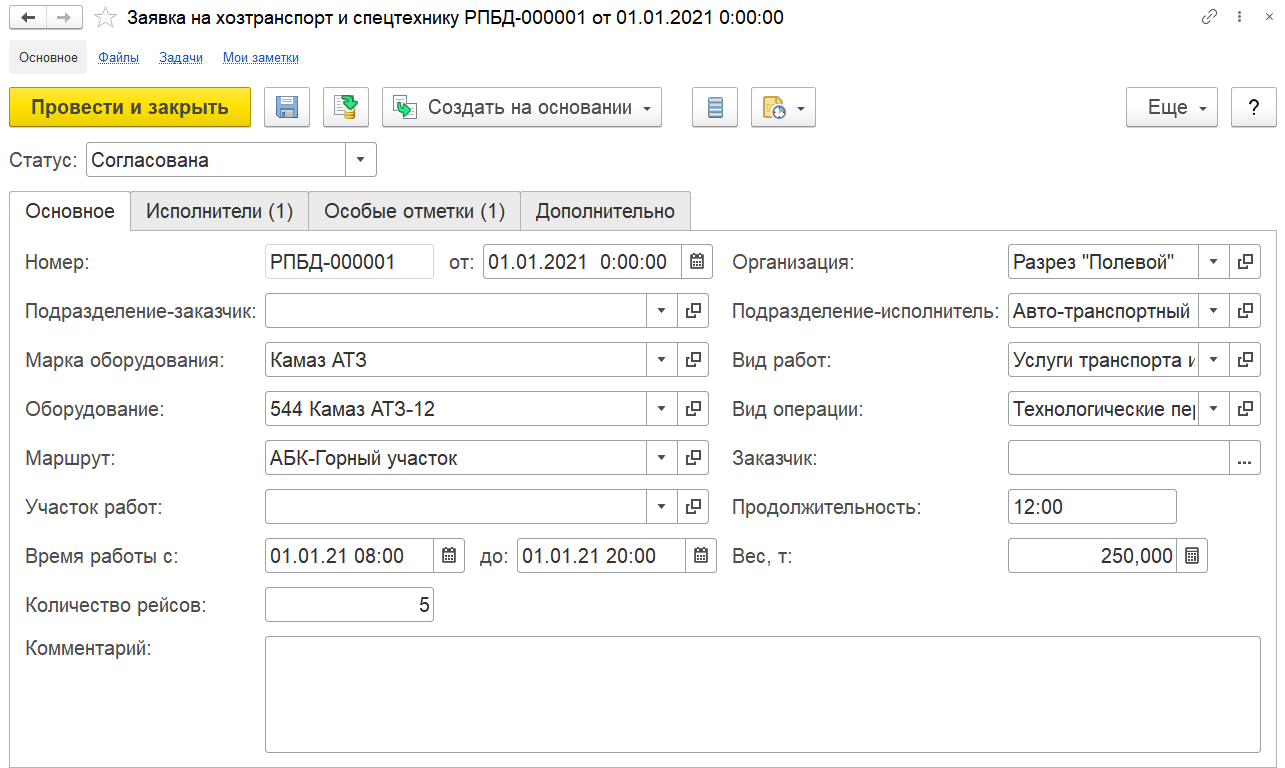
Task: Expand the Вид операции dropdown
Action: 1213,409
